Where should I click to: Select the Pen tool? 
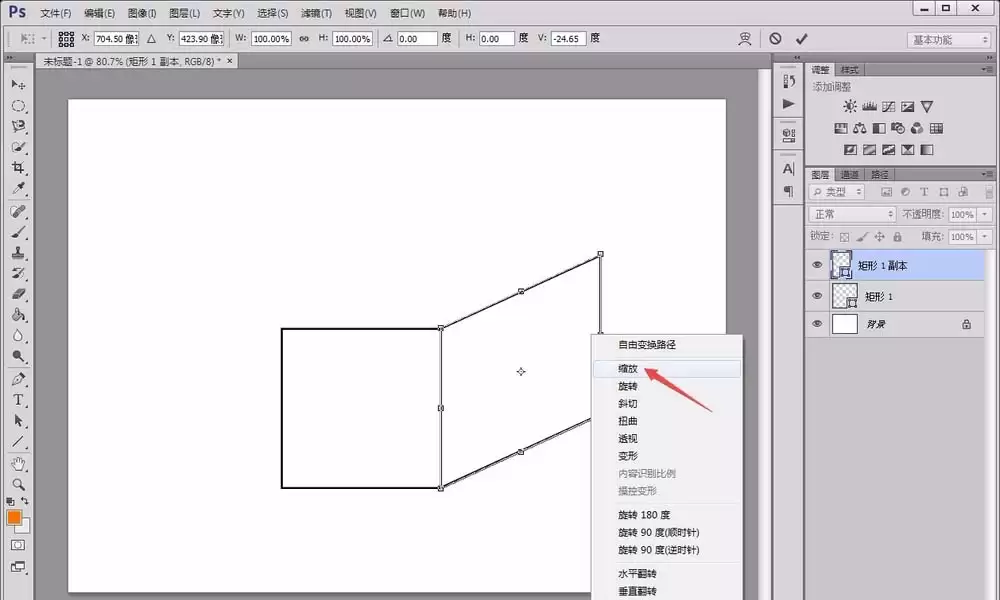18,379
